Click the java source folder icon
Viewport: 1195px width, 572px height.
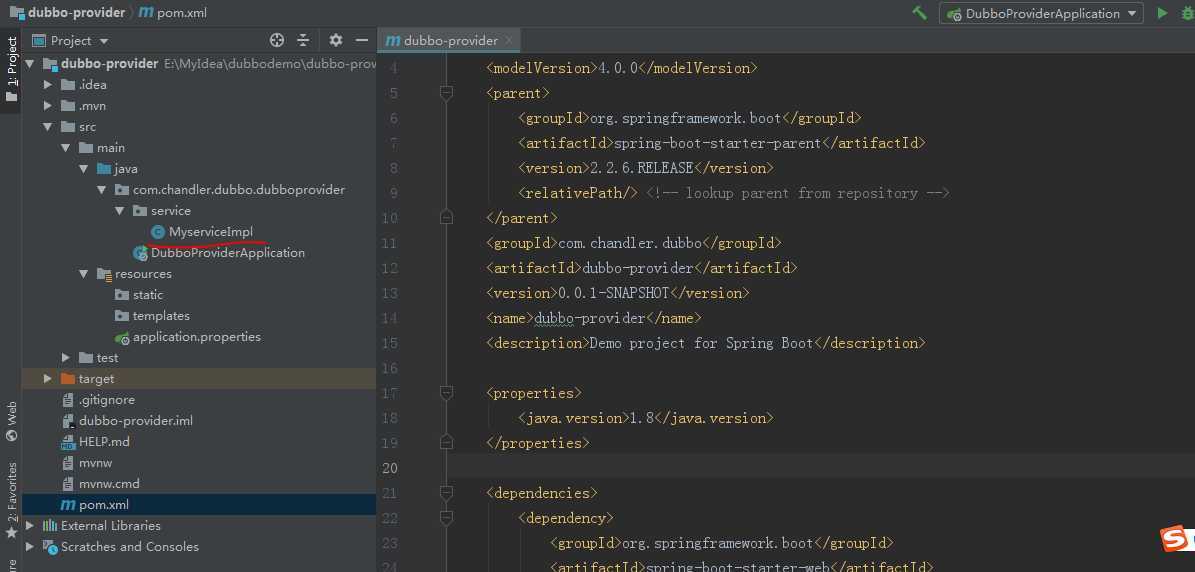coord(104,169)
